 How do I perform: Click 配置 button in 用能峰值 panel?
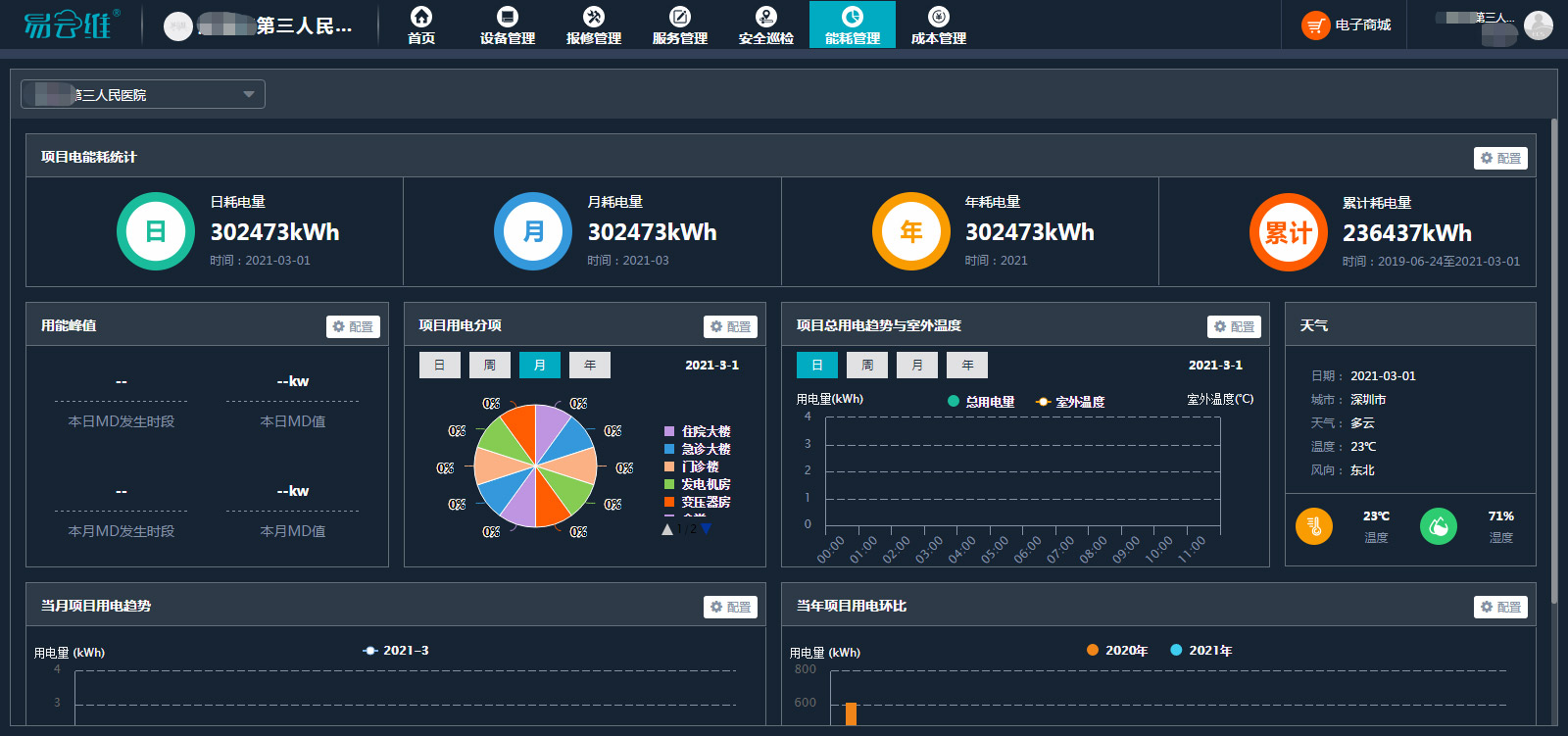tap(353, 326)
